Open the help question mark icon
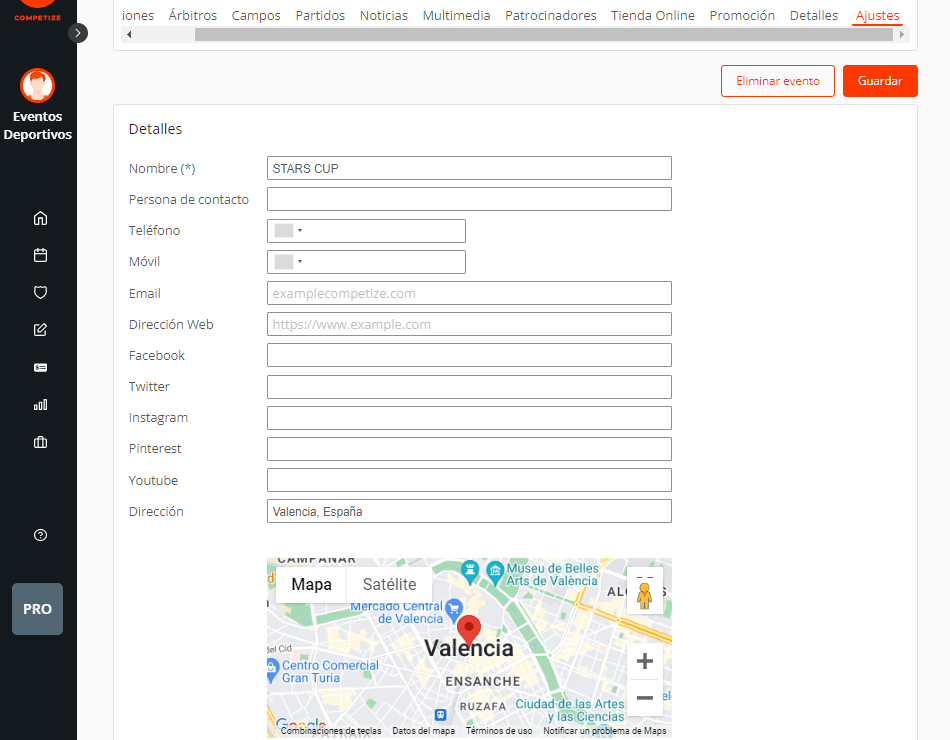Screen dimensions: 950x740 click(x=40, y=535)
